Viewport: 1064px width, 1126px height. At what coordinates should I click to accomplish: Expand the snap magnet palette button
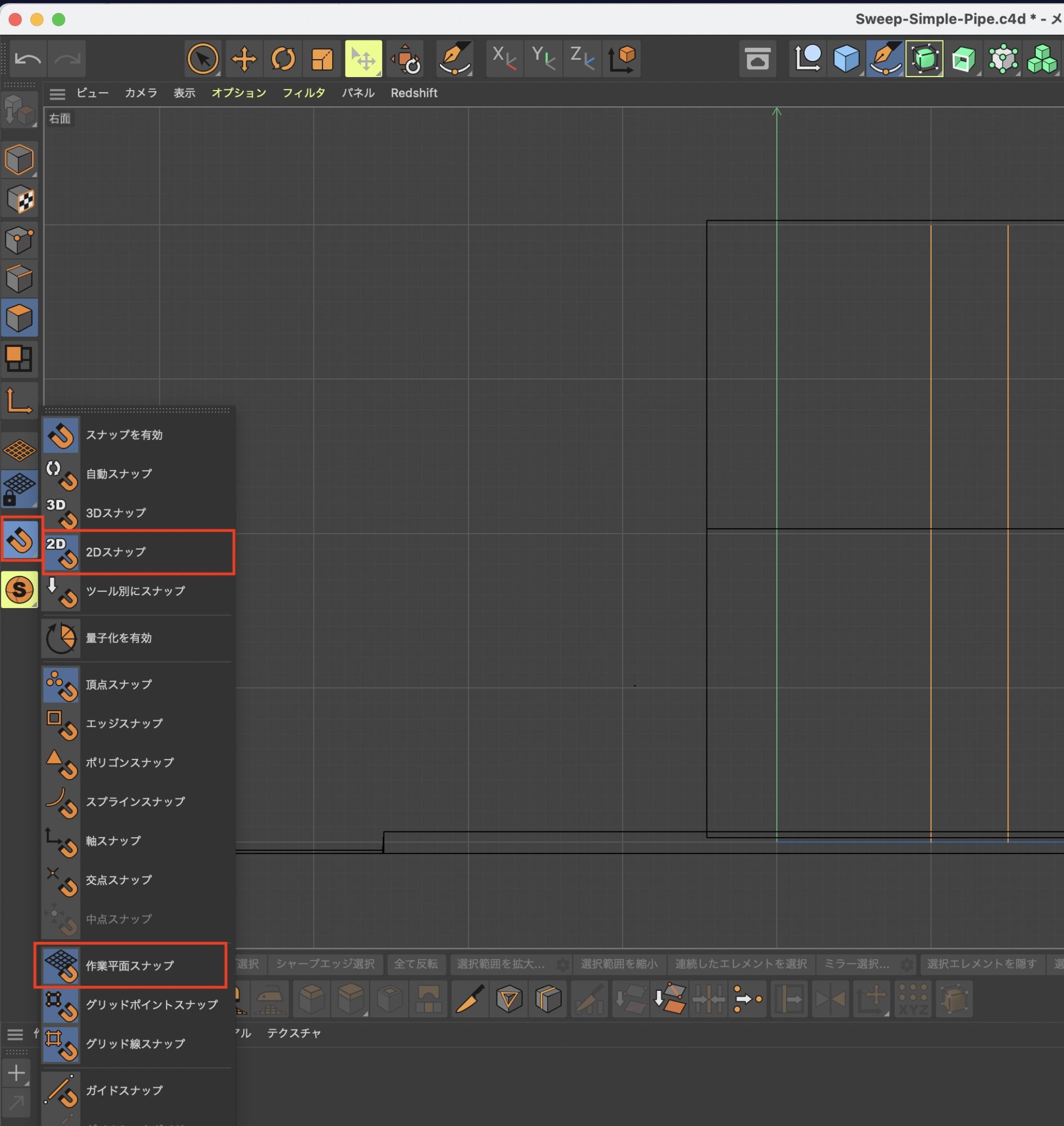click(20, 539)
